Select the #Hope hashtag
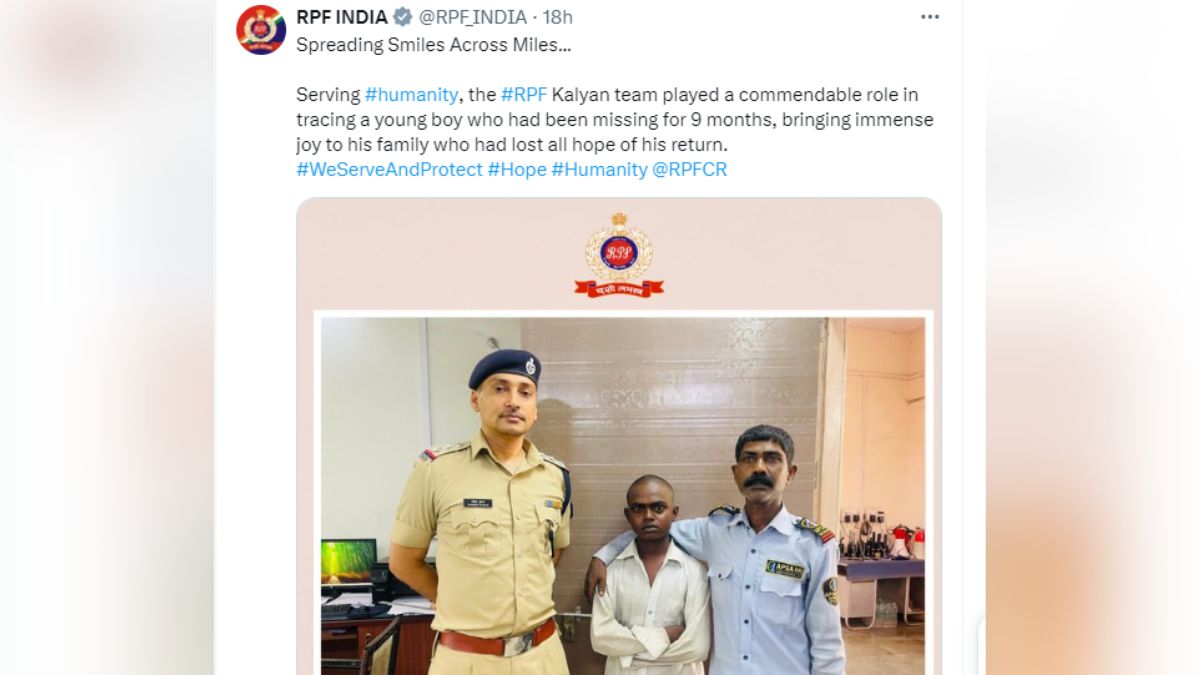The image size is (1200, 675). (x=517, y=170)
